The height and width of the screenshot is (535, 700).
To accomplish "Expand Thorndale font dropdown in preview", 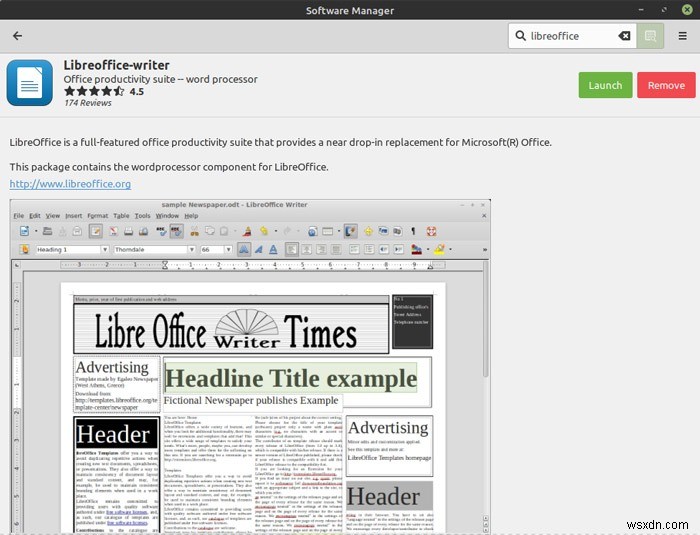I will tap(192, 250).
